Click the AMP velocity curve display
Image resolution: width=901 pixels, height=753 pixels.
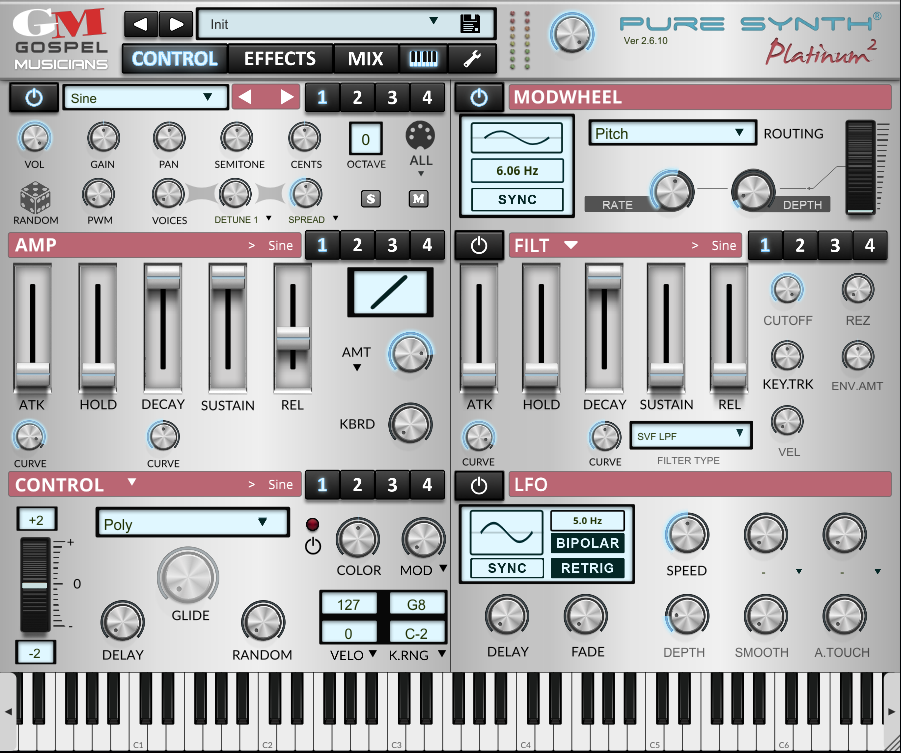(x=390, y=292)
